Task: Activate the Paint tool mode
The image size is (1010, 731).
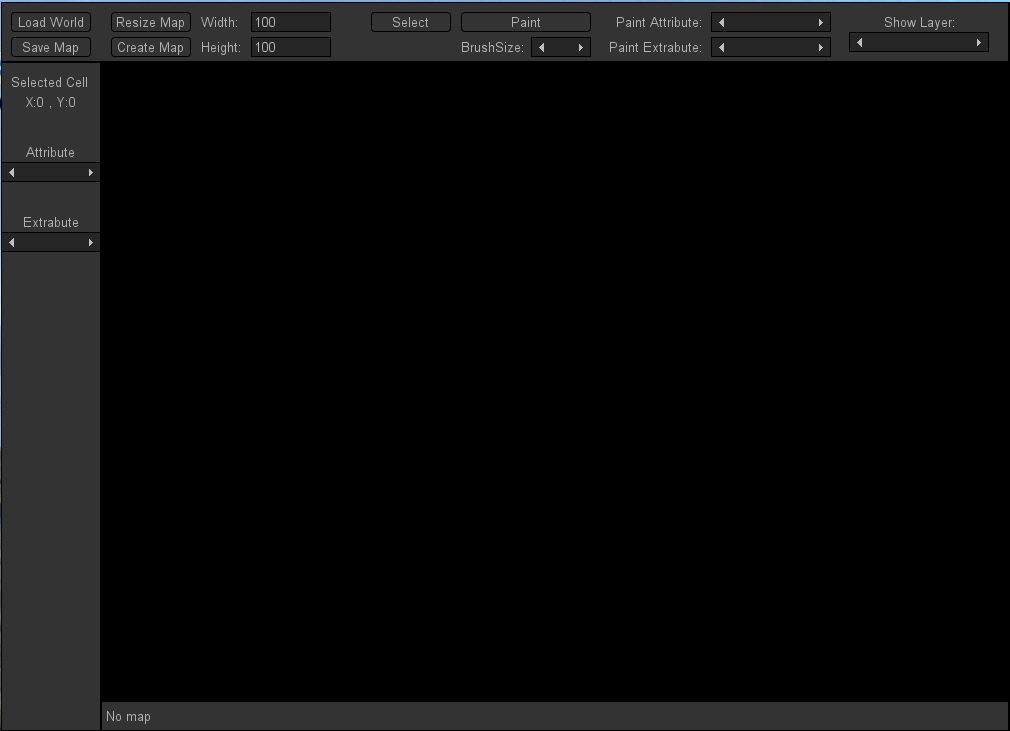Action: coord(525,22)
